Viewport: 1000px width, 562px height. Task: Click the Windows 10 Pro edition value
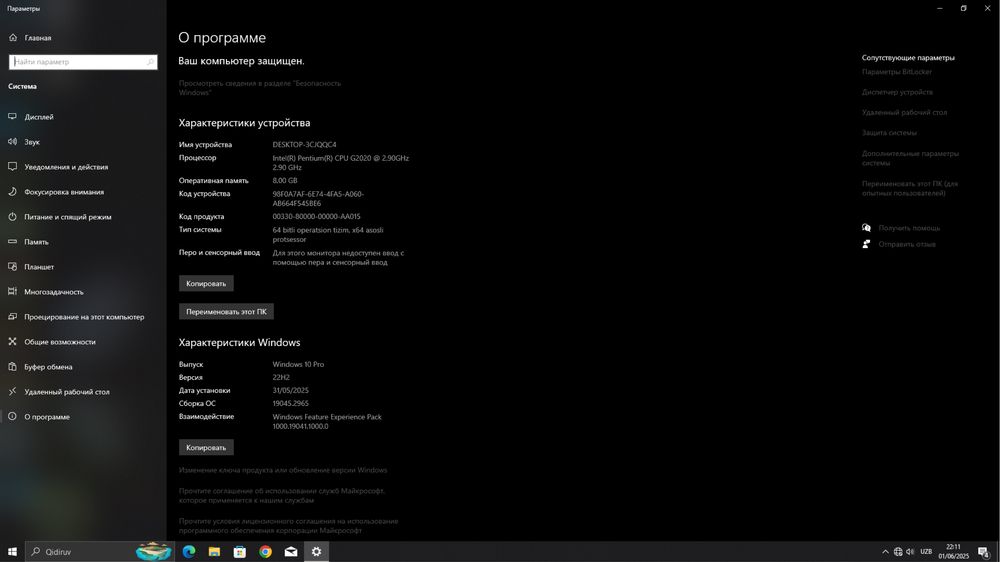click(x=298, y=364)
